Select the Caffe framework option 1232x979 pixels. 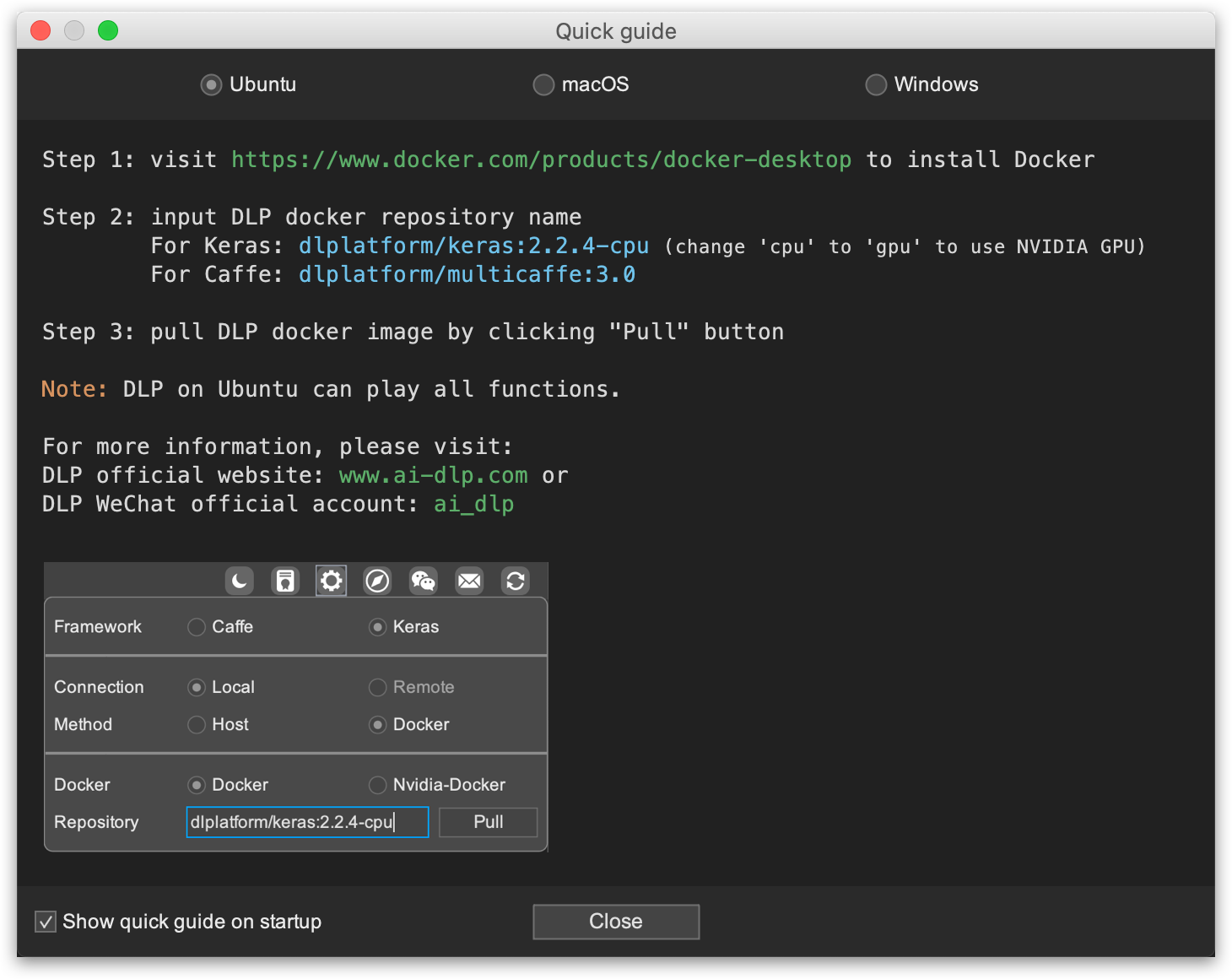196,627
